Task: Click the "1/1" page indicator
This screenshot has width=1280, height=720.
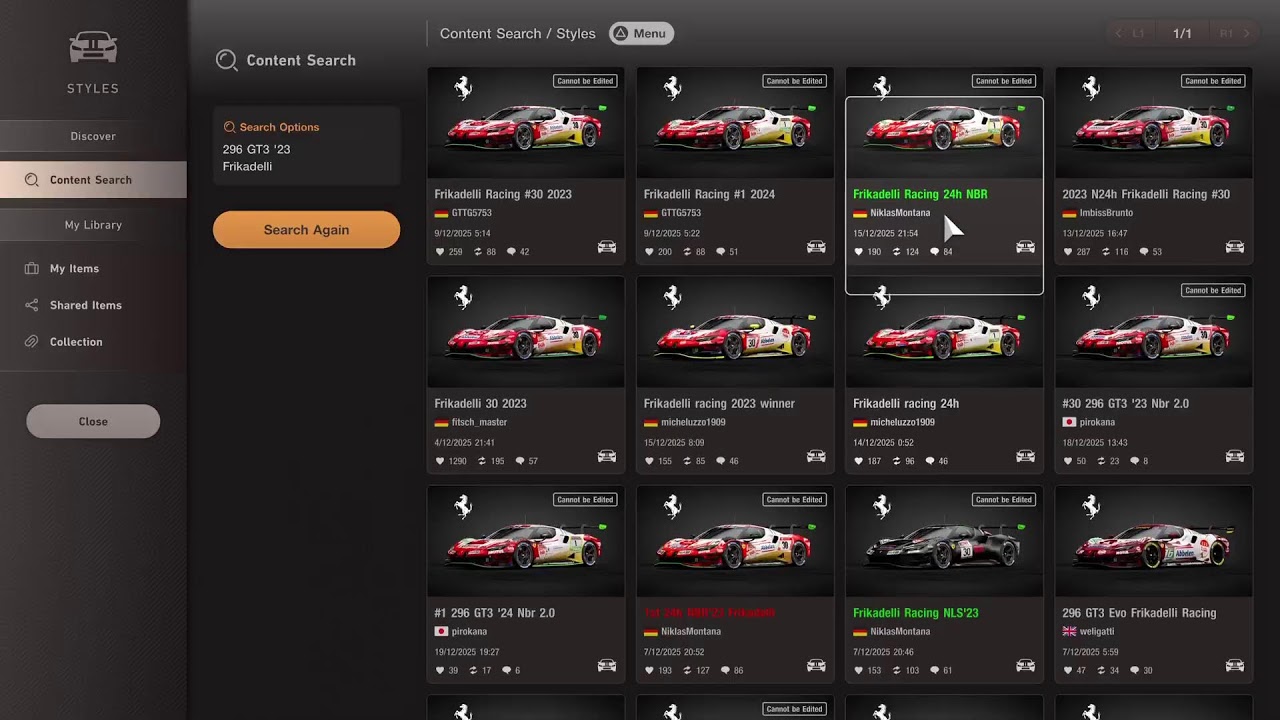Action: tap(1182, 33)
